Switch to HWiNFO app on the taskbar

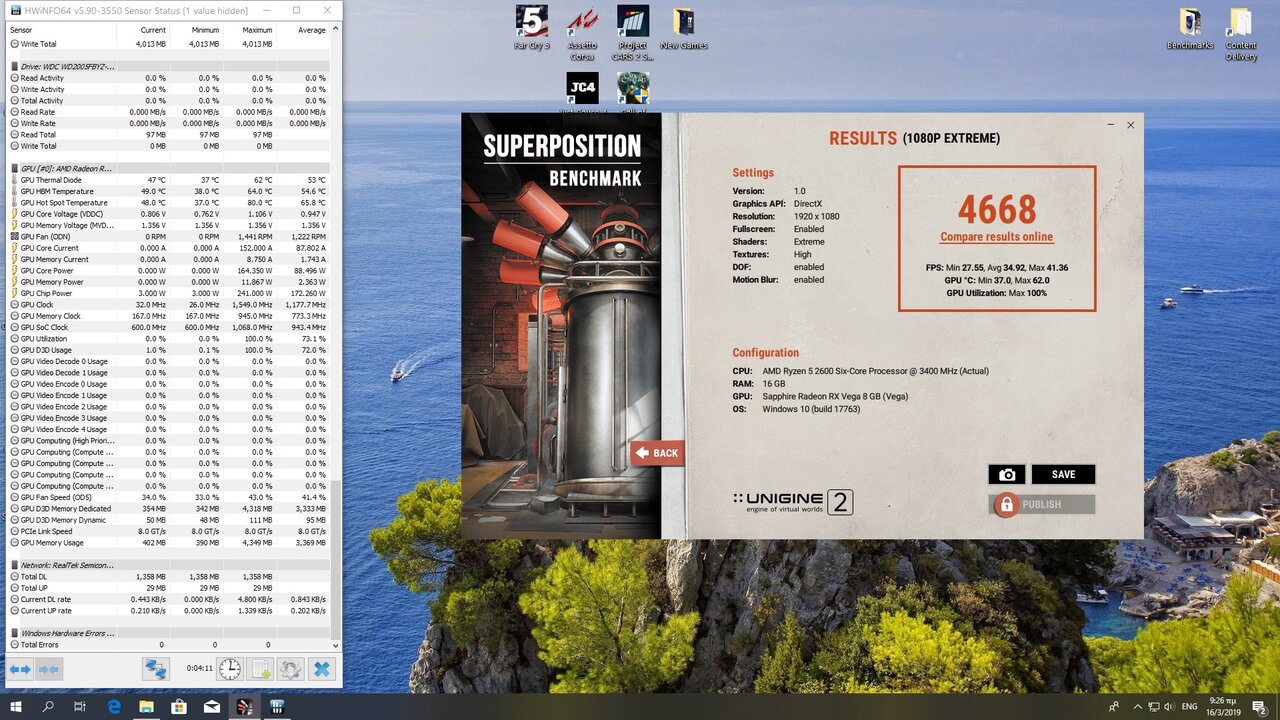(277, 707)
